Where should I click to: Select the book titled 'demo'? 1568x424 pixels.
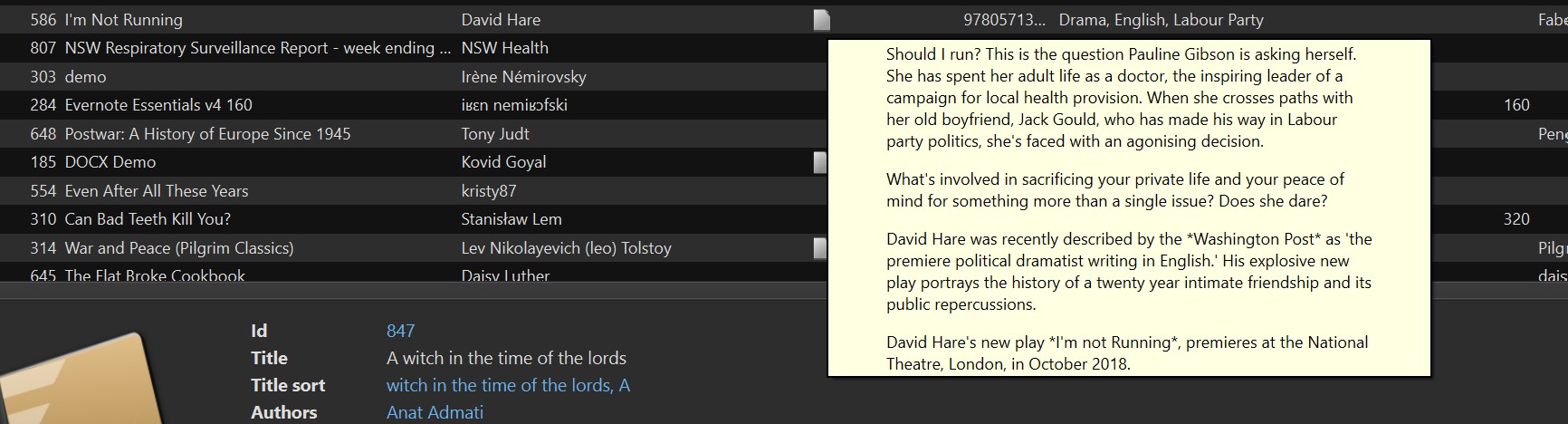tap(85, 77)
